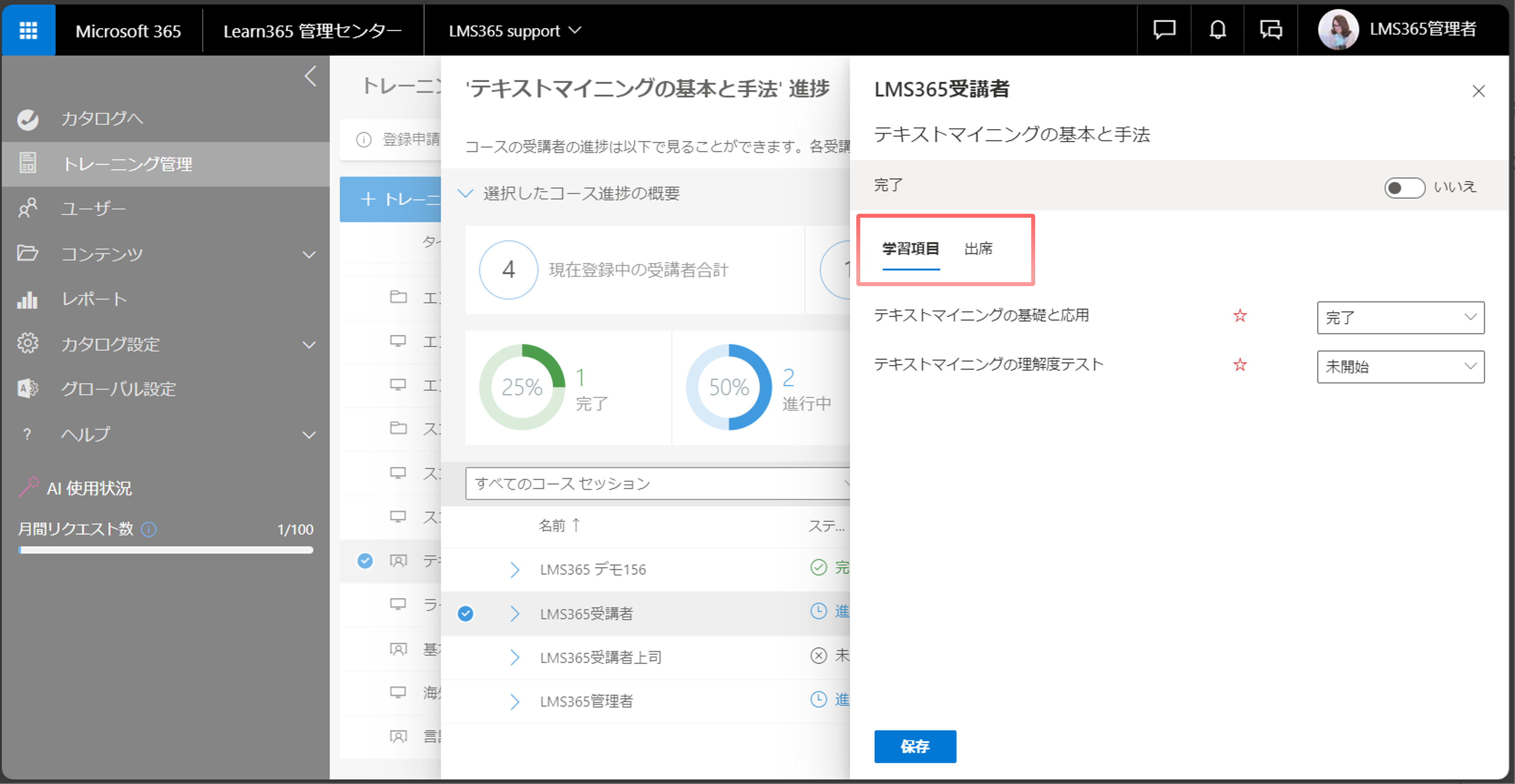Expand the LMS365受講者 row chevron
This screenshot has width=1515, height=784.
[x=514, y=614]
